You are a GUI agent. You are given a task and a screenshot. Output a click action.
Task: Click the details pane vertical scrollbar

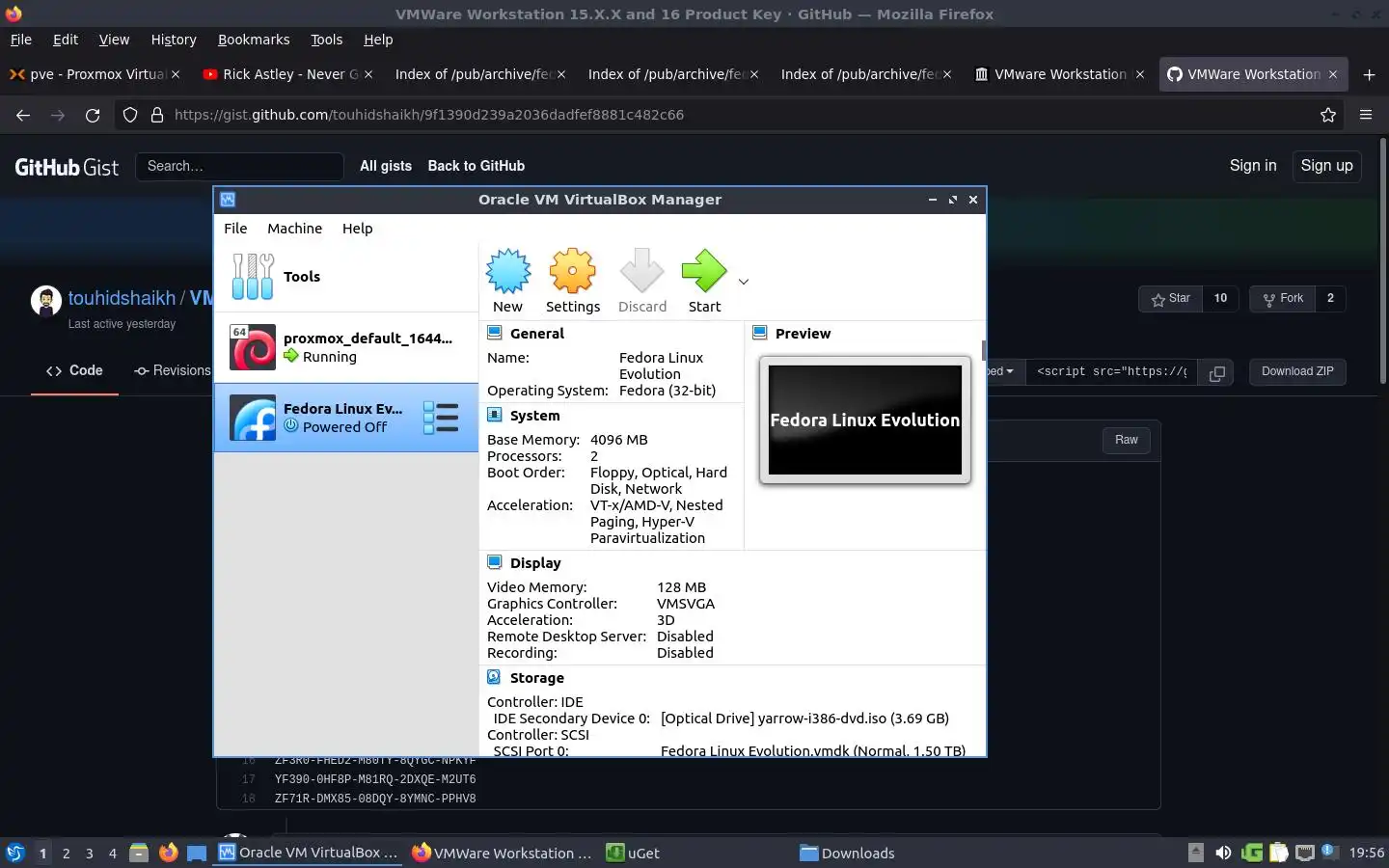(983, 349)
